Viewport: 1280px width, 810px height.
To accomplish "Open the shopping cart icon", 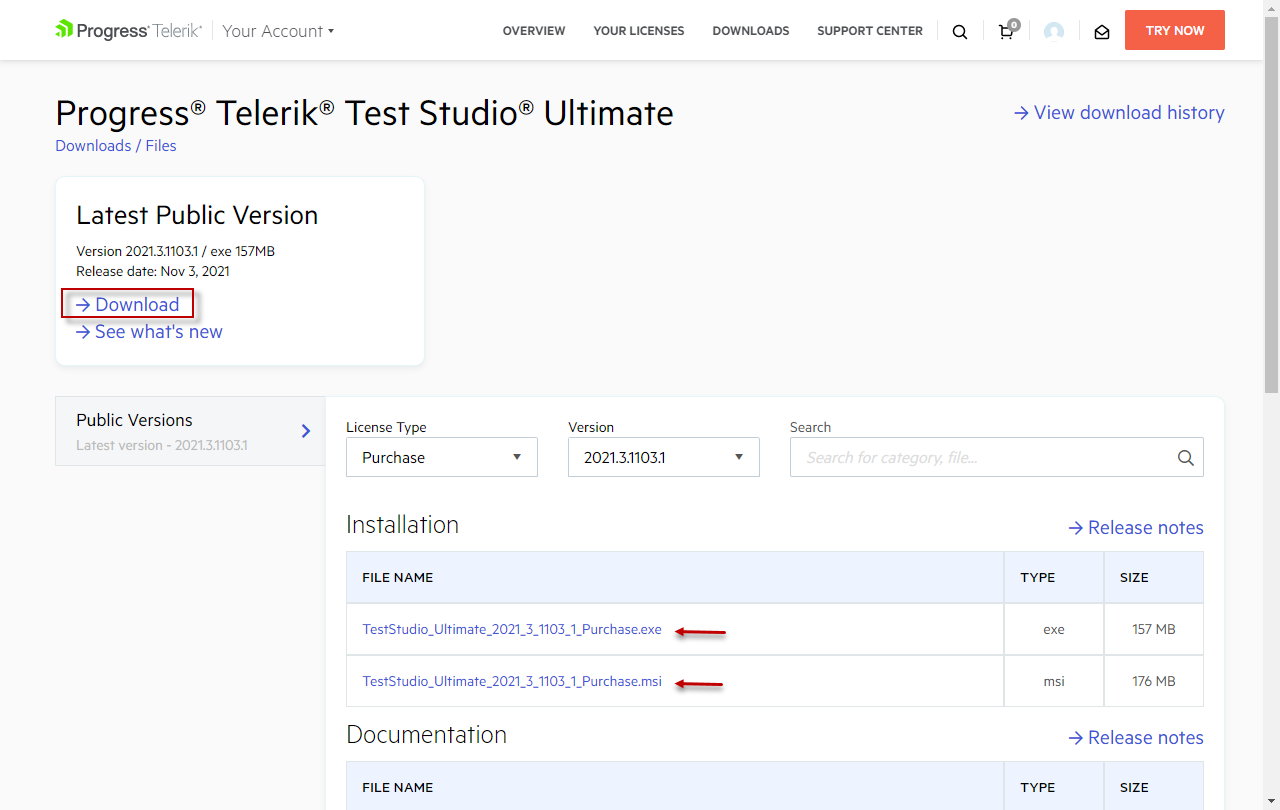I will [x=1007, y=30].
